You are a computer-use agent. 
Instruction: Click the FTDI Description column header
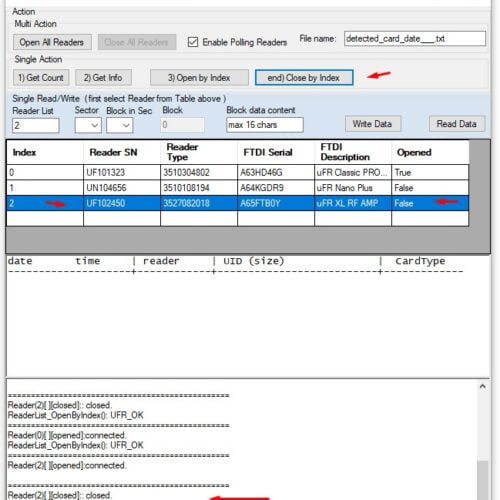[x=353, y=152]
